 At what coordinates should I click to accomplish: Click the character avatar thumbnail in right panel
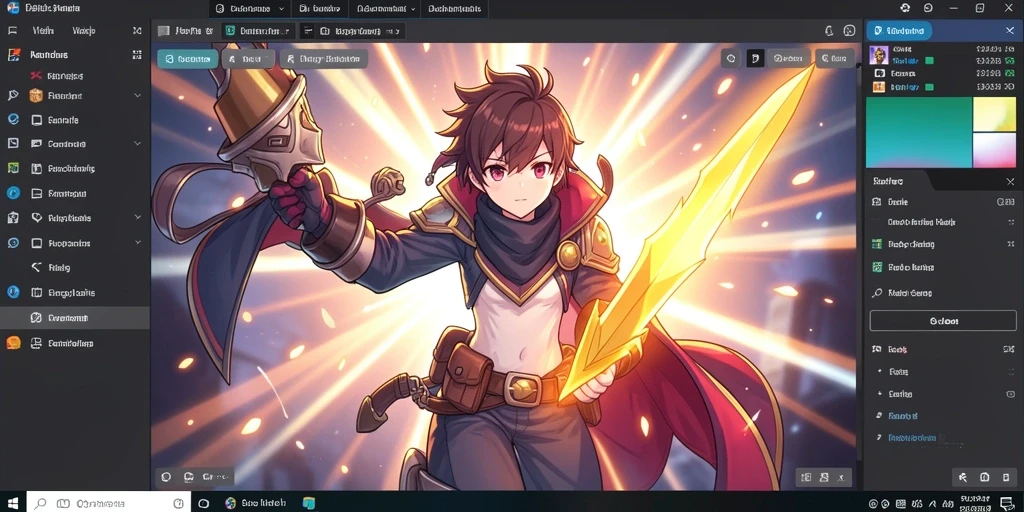tap(878, 55)
